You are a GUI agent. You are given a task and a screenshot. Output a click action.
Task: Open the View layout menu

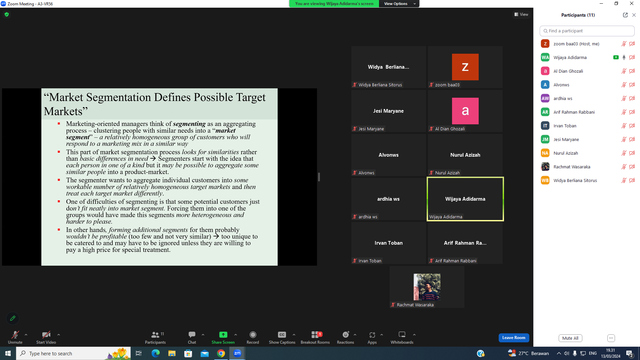coord(521,14)
